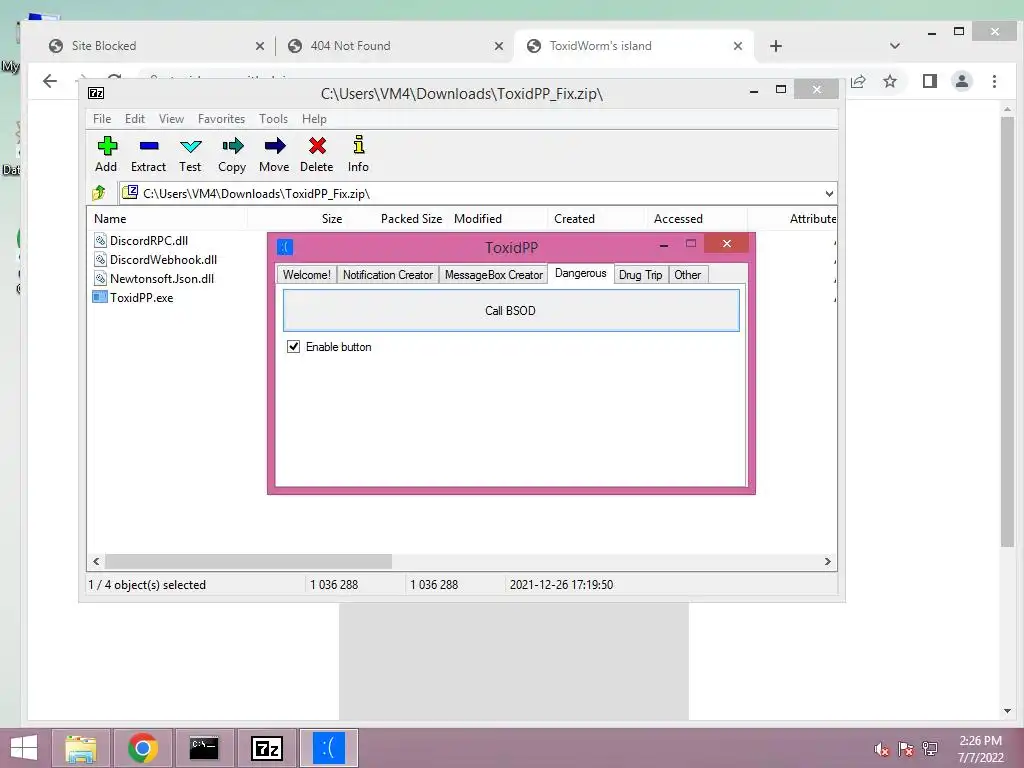The image size is (1024, 768).
Task: Open the File menu in 7-Zip
Action: point(102,119)
